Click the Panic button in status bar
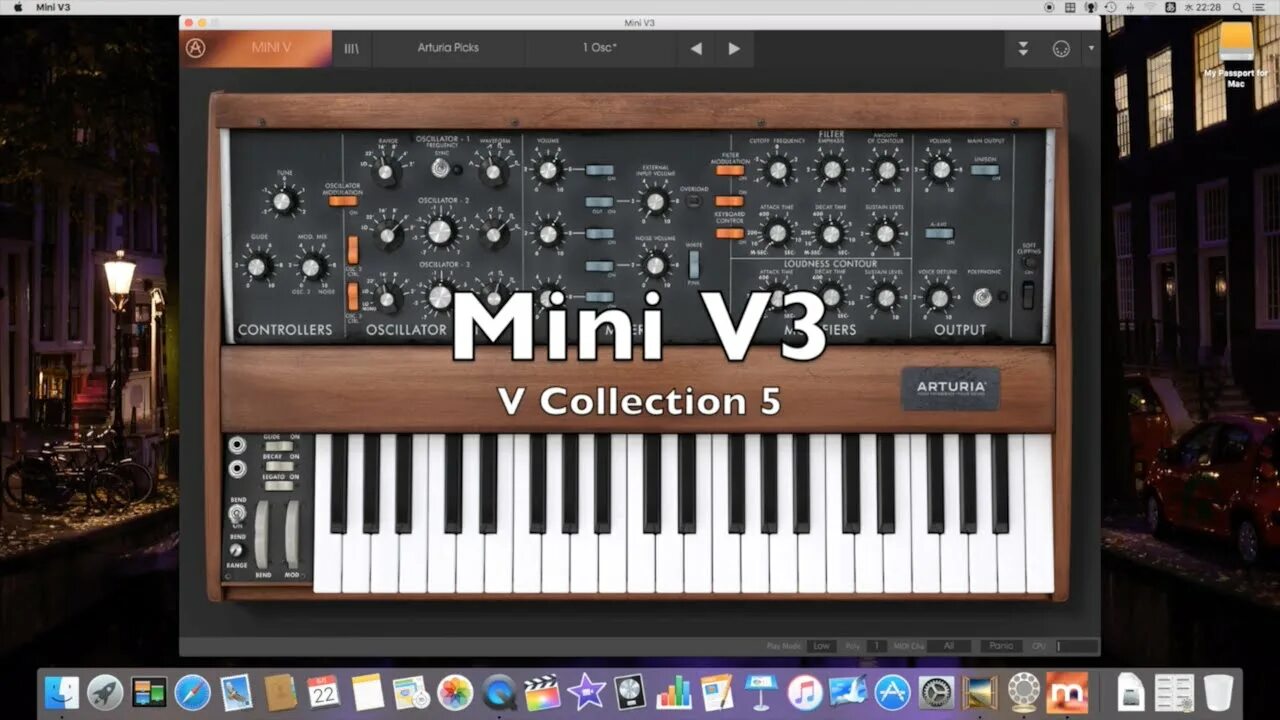Screen dimensions: 1280x720 click(1002, 646)
